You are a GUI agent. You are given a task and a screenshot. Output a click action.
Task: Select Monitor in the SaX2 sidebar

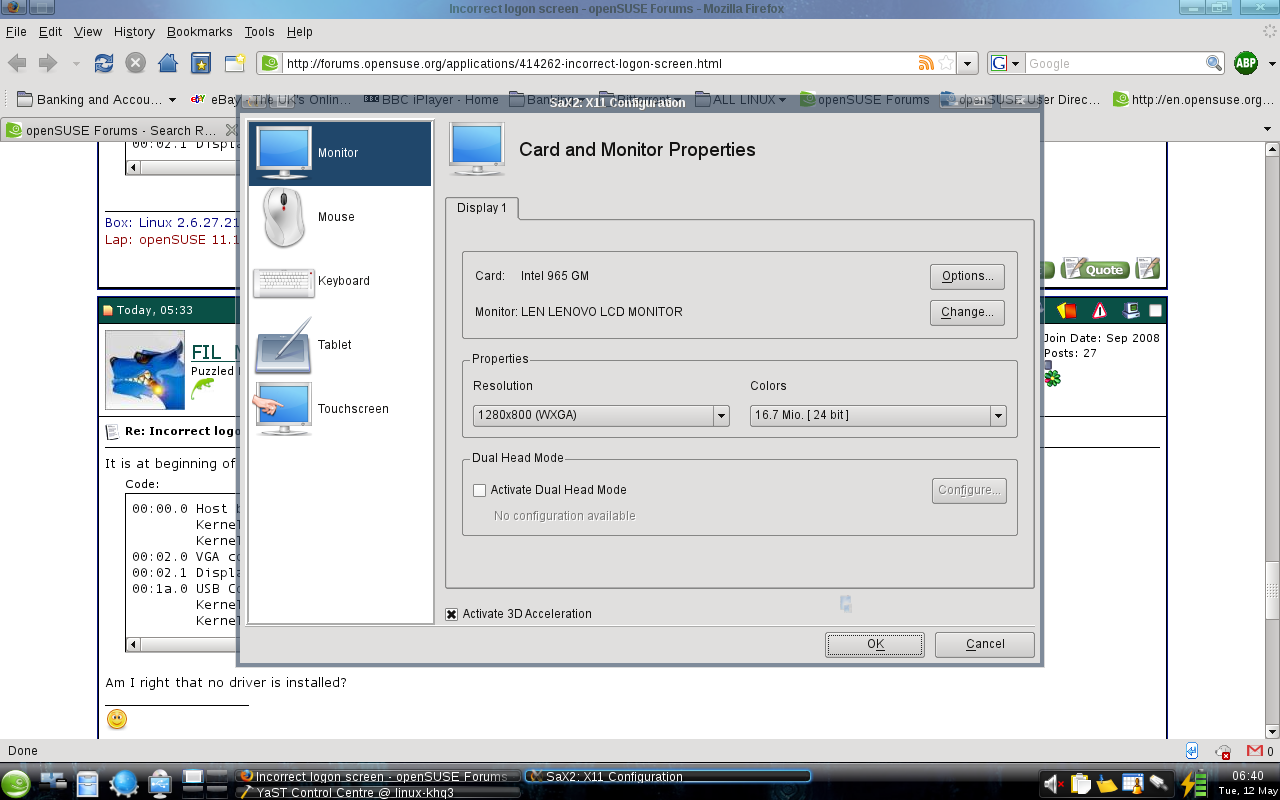tap(340, 153)
